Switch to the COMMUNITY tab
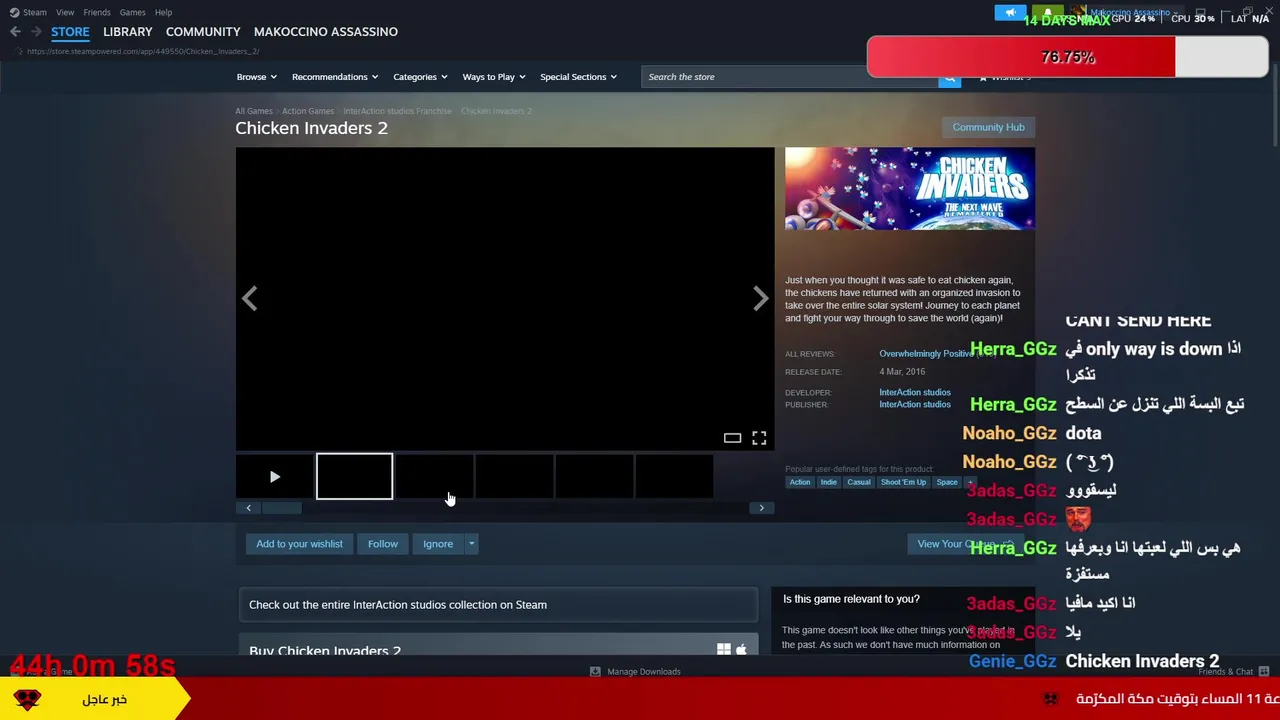This screenshot has width=1280, height=720. click(x=203, y=32)
